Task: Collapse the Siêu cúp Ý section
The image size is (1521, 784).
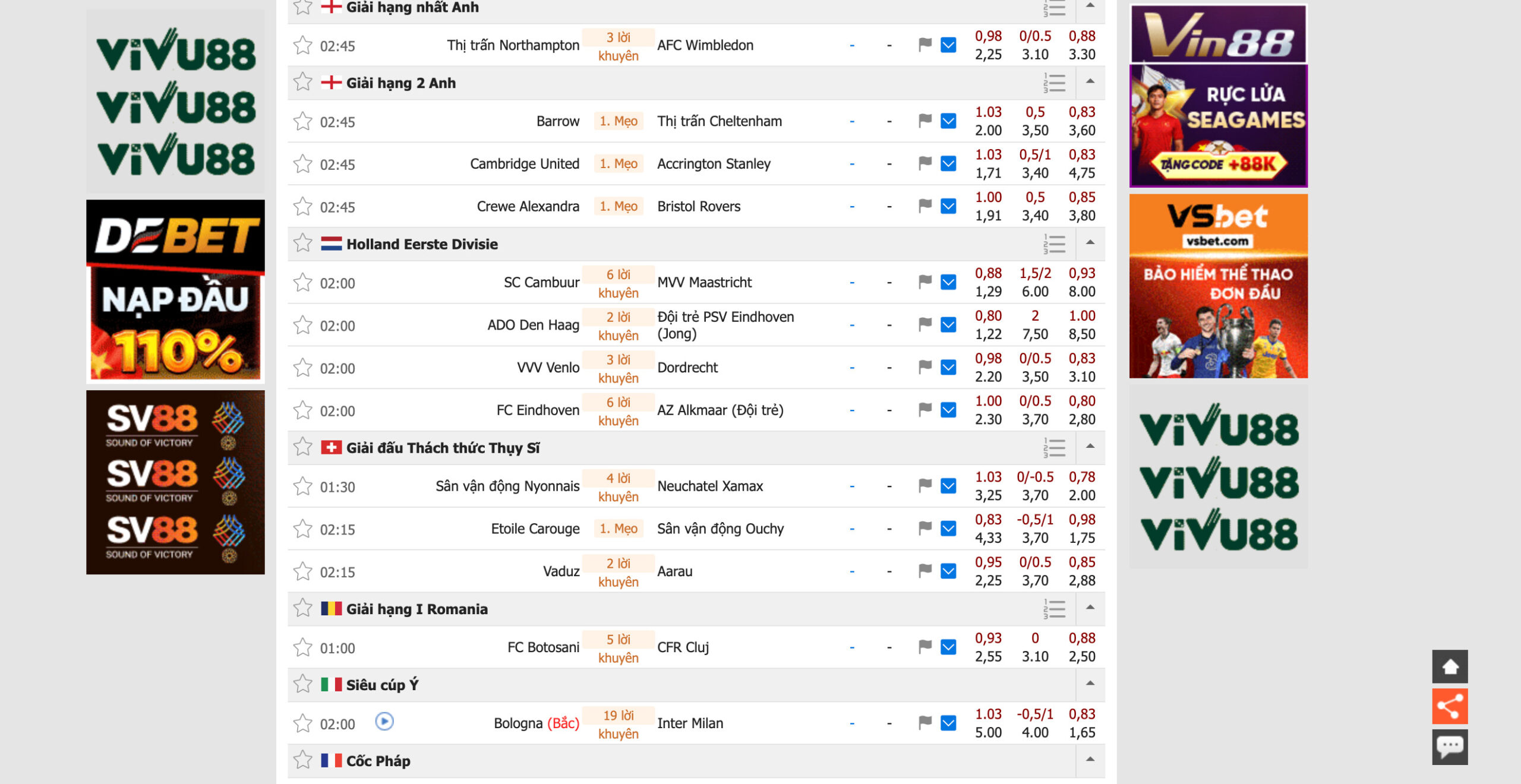Action: coord(1090,684)
